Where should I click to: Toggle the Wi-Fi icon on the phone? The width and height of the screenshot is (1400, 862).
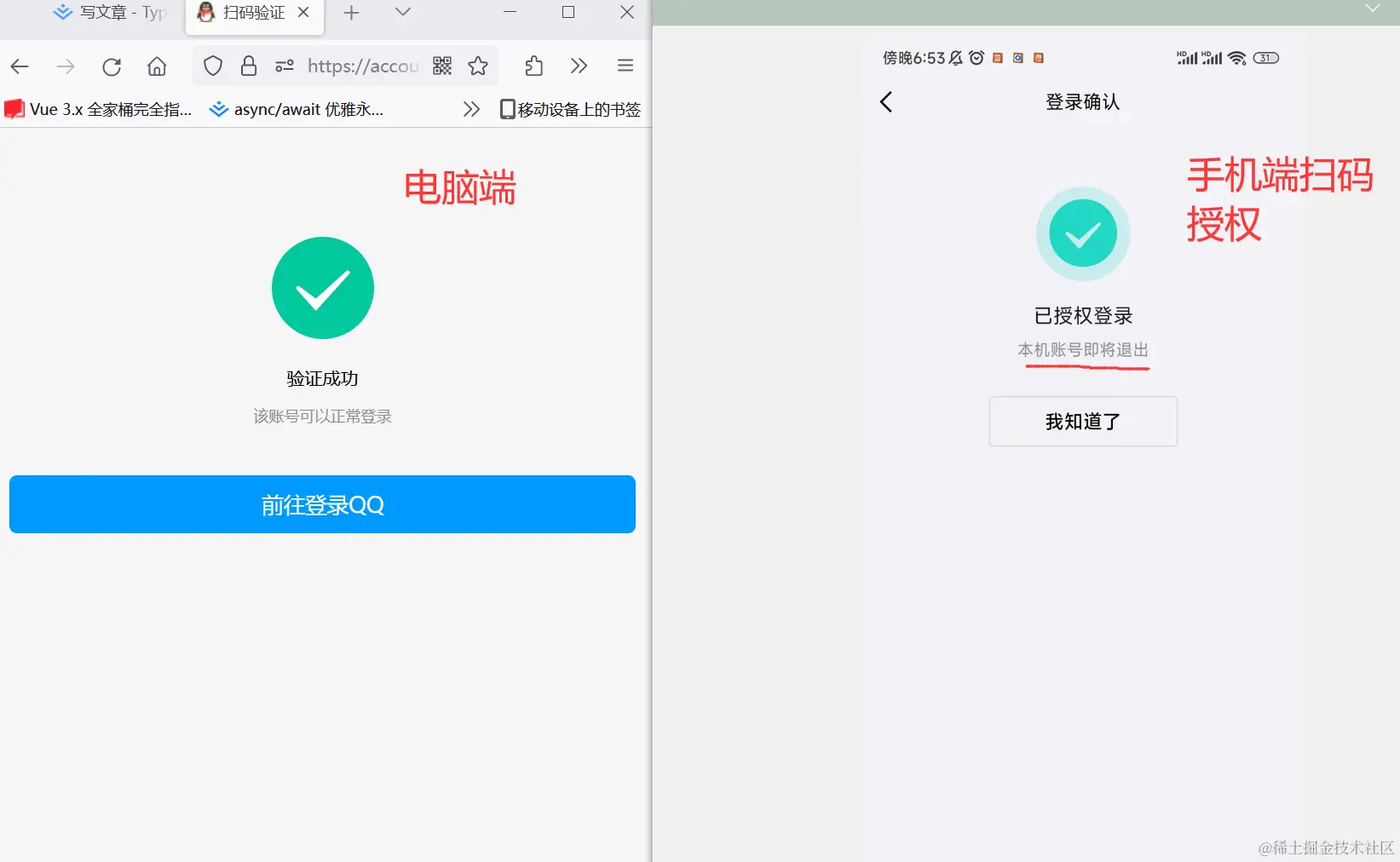[x=1236, y=58]
